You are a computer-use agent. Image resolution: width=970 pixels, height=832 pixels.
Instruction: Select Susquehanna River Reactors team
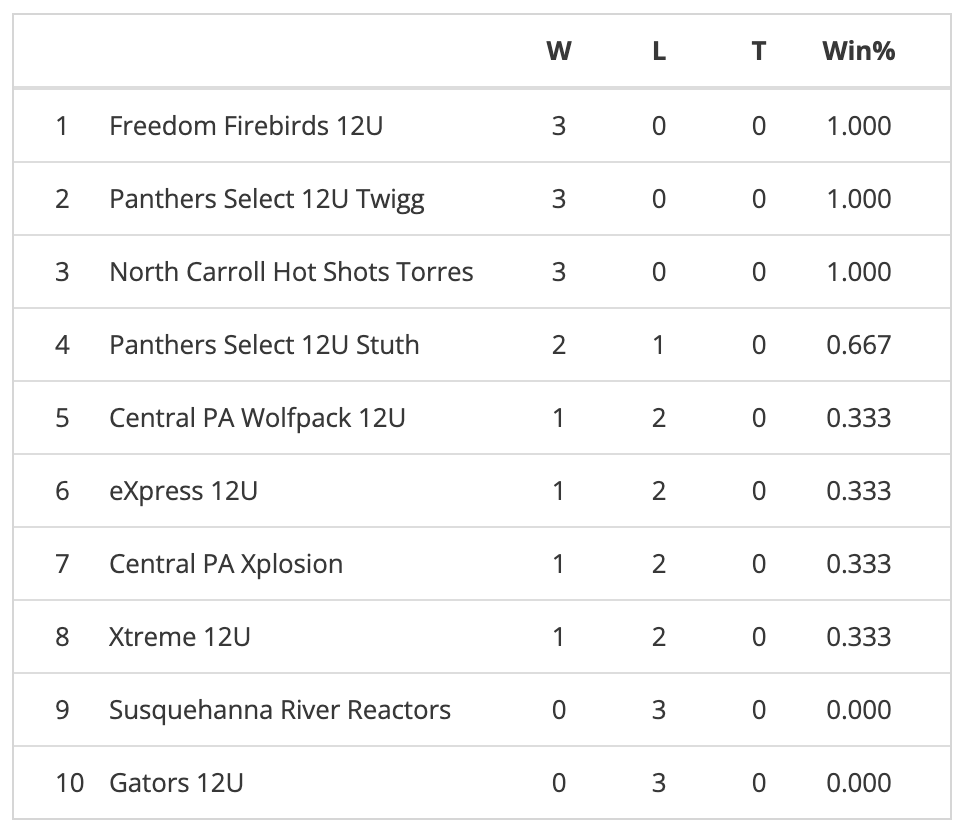pyautogui.click(x=280, y=710)
